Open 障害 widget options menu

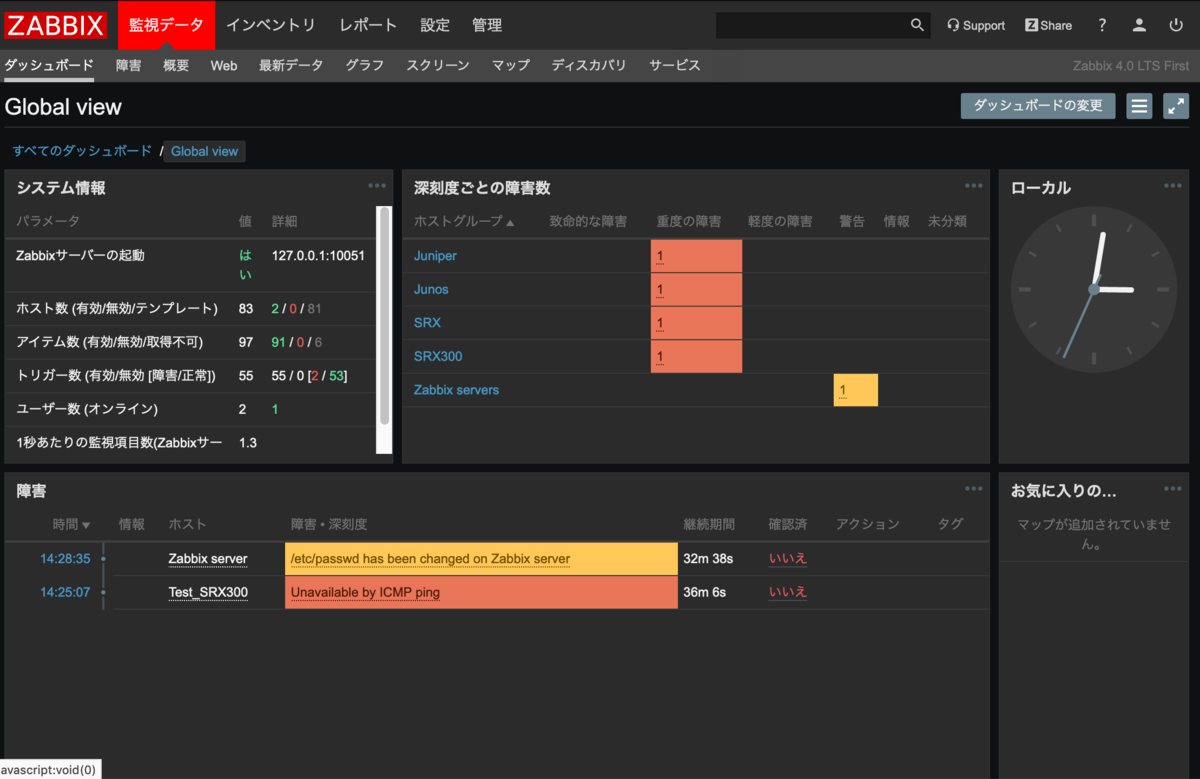(x=974, y=489)
